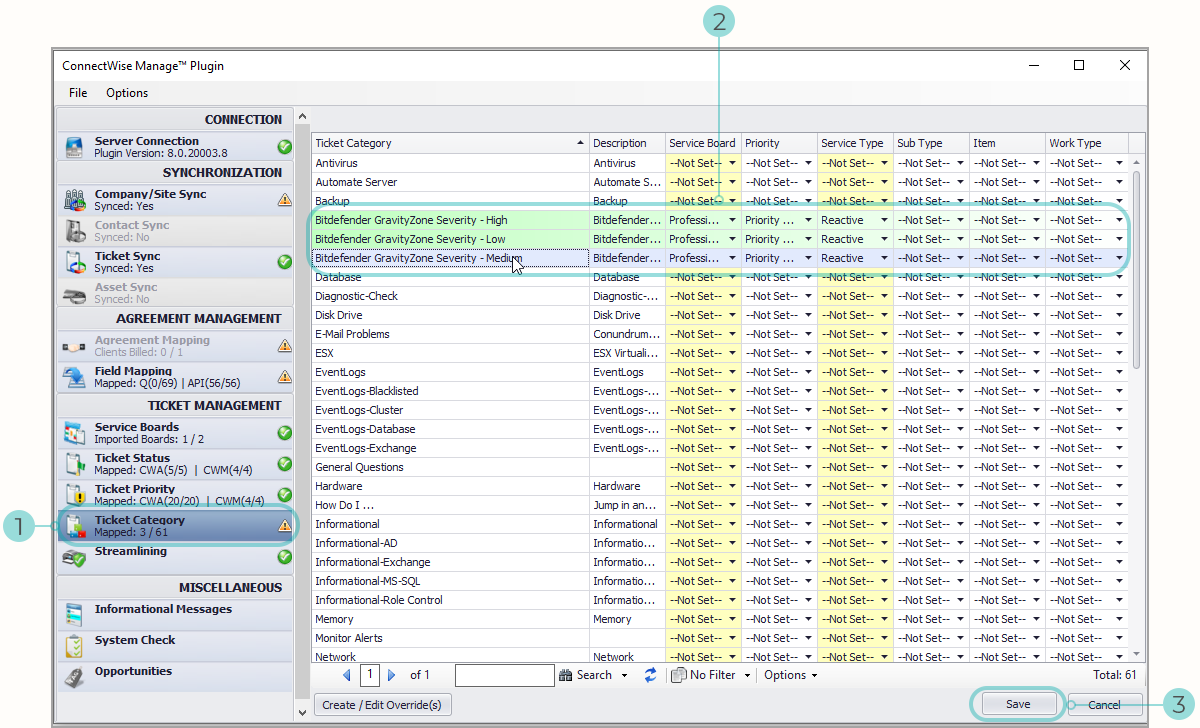The height and width of the screenshot is (728, 1200).
Task: Click in the search text field
Action: pos(505,674)
